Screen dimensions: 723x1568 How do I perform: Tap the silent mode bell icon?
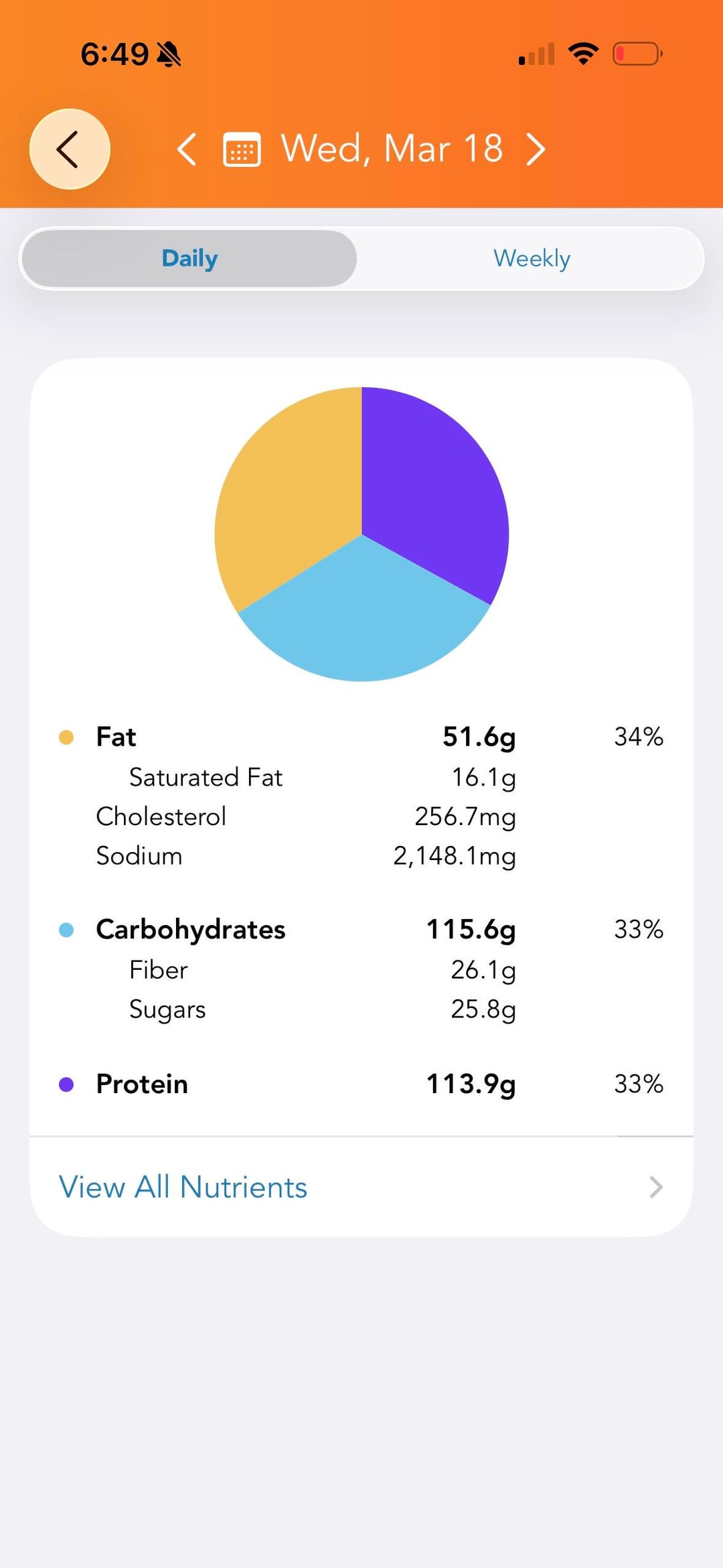coord(169,54)
